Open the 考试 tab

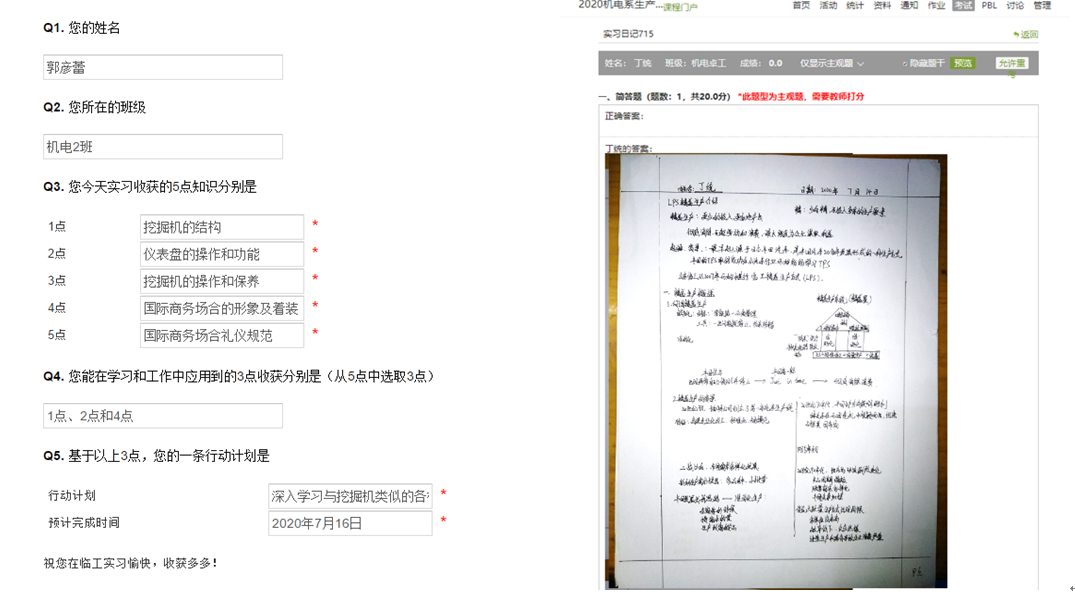963,6
